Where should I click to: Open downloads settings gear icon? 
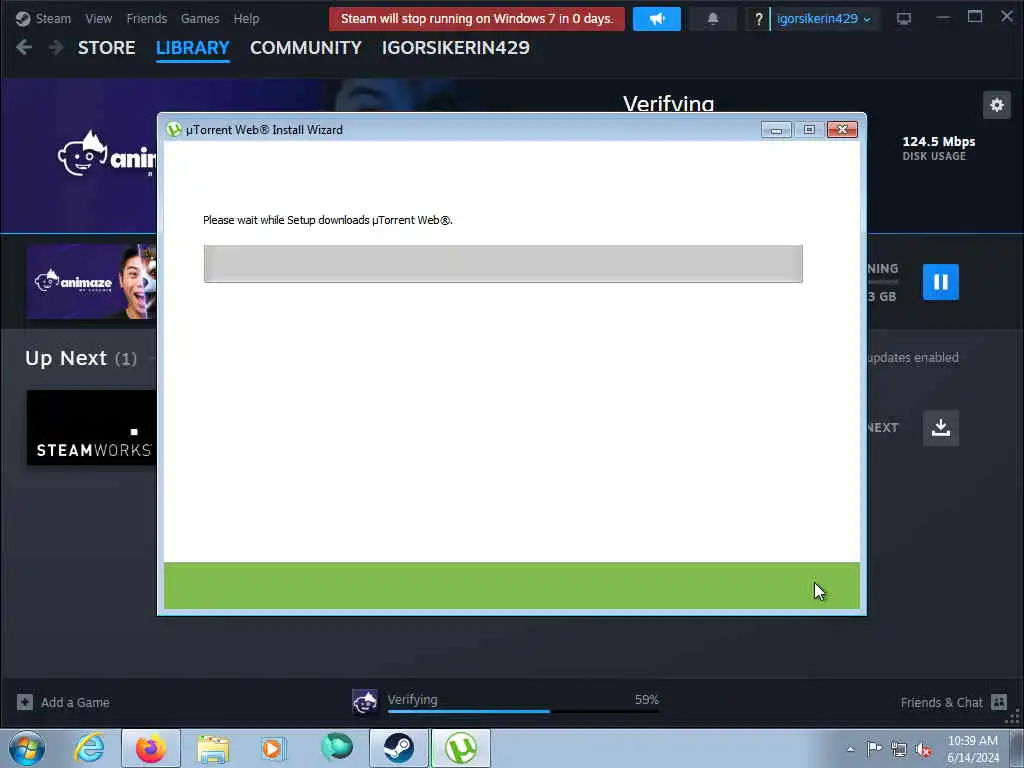coord(997,104)
